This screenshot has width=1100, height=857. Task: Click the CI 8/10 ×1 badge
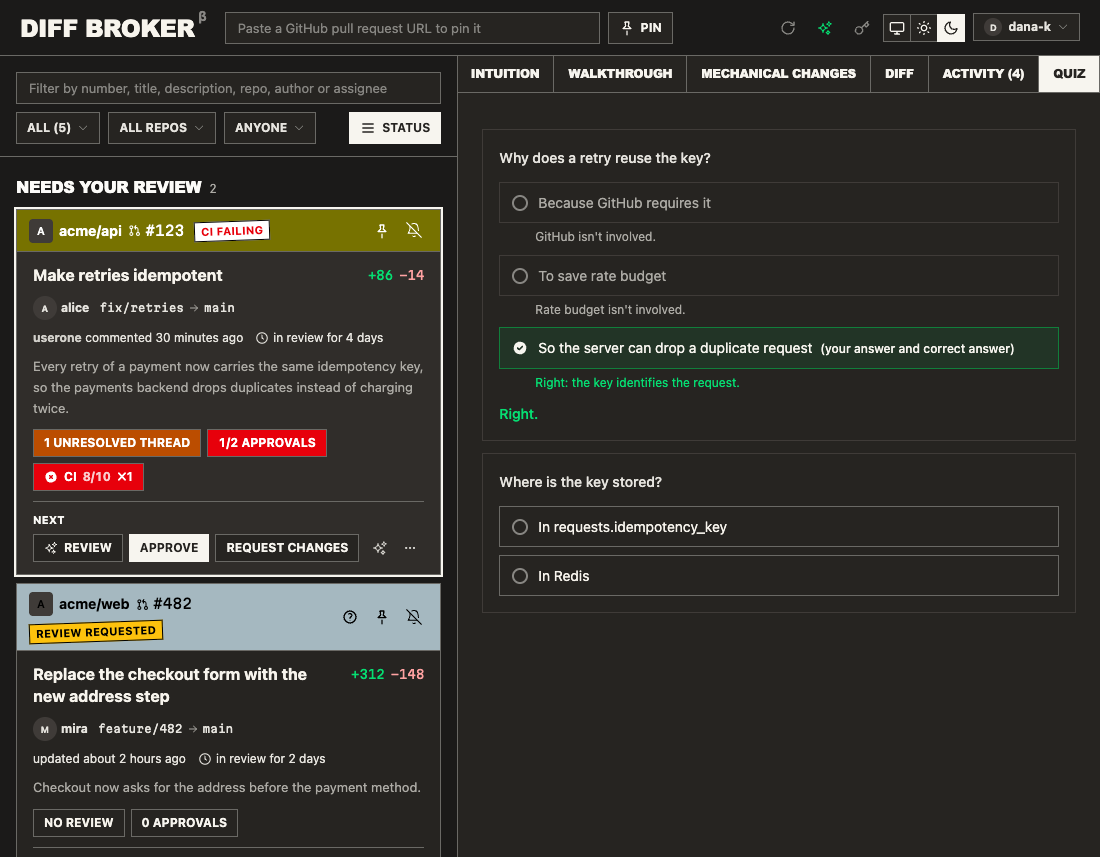88,477
